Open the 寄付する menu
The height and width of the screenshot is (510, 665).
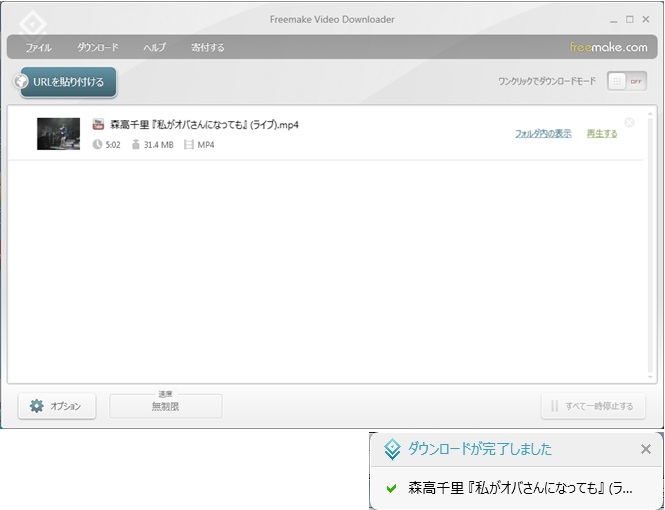(207, 47)
